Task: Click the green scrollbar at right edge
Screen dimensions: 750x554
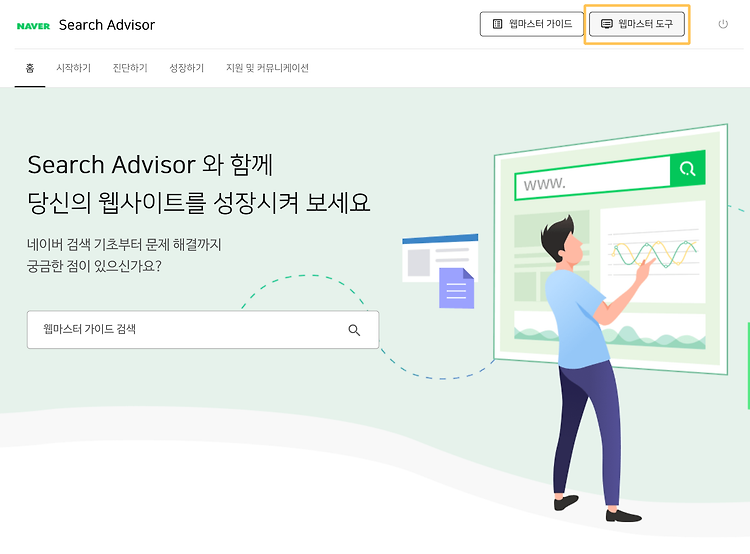Action: [x=748, y=366]
